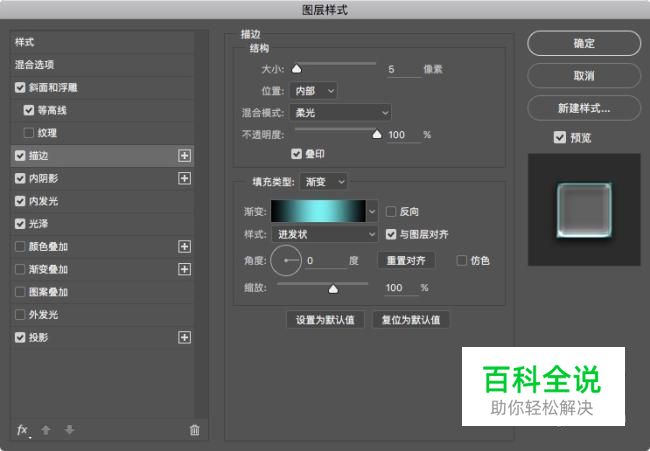Move effect up with arrow icon
The height and width of the screenshot is (451, 650).
click(x=46, y=430)
